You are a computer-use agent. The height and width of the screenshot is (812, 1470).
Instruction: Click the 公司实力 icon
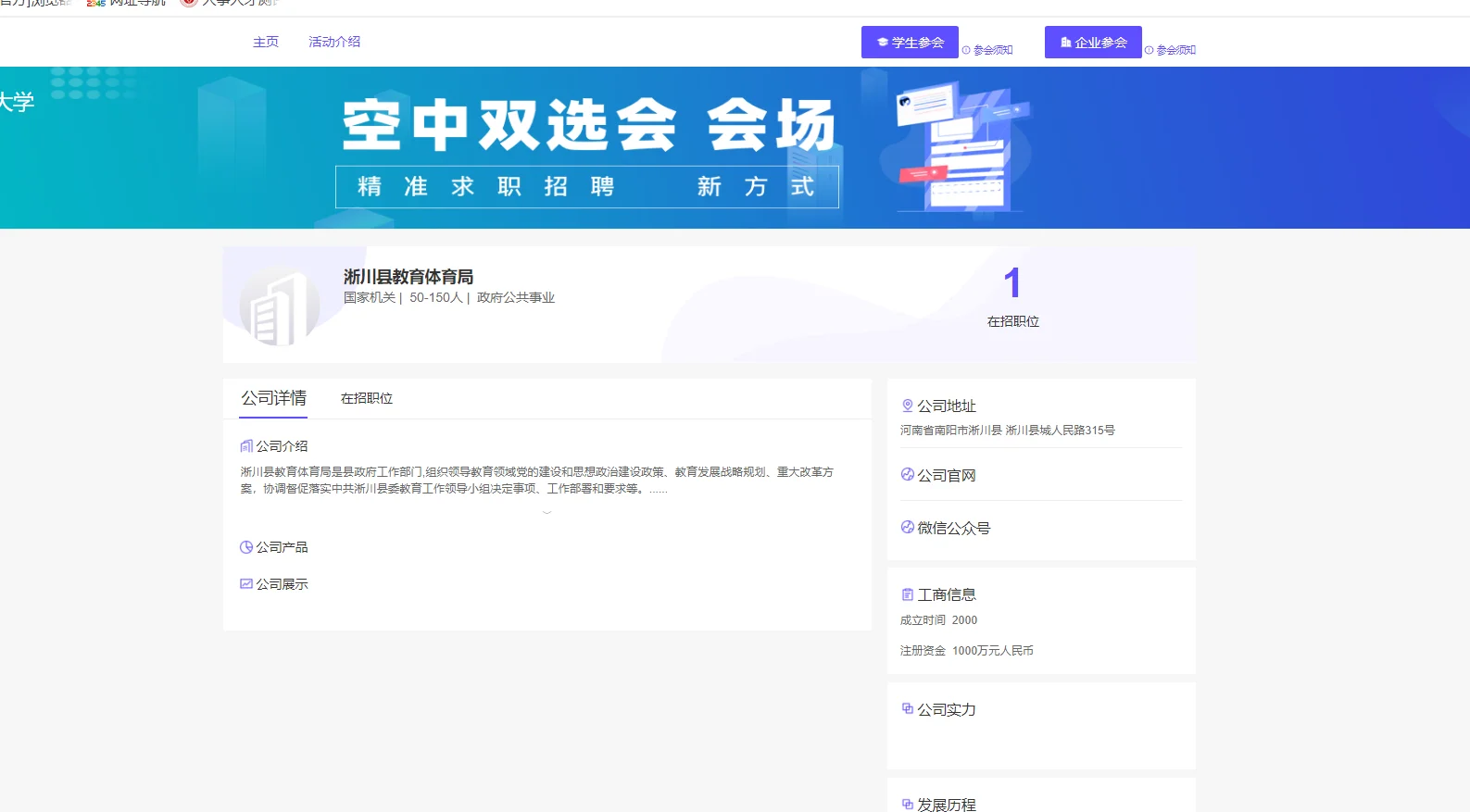pos(908,709)
